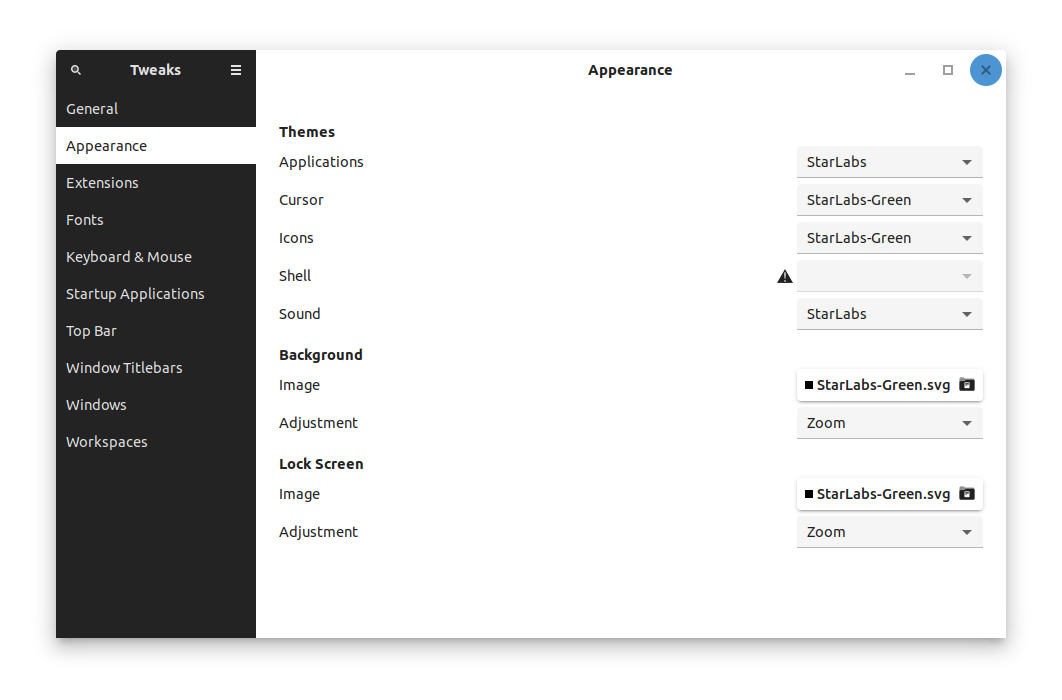Open Workspaces settings
Screen dimensions: 1062x700
(x=156, y=441)
